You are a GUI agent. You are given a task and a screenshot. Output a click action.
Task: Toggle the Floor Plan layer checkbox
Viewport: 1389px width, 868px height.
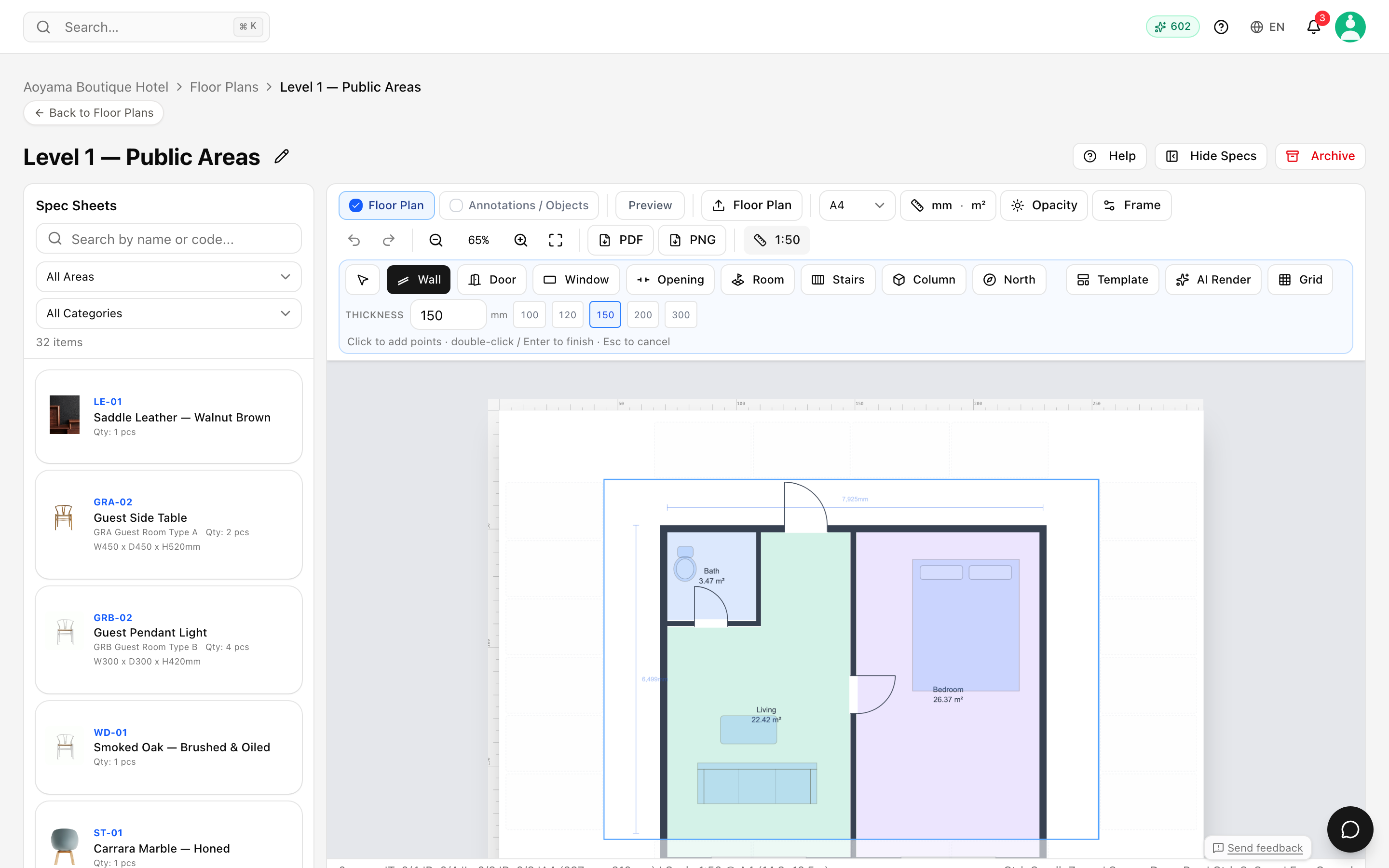tap(356, 205)
